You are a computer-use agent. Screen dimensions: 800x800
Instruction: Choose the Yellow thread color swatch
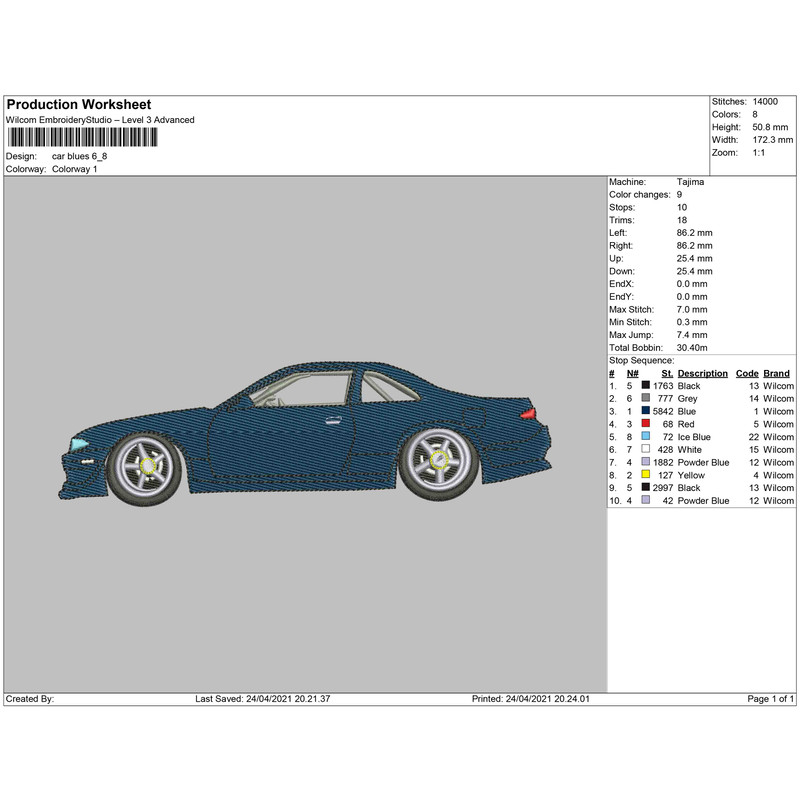pyautogui.click(x=646, y=475)
